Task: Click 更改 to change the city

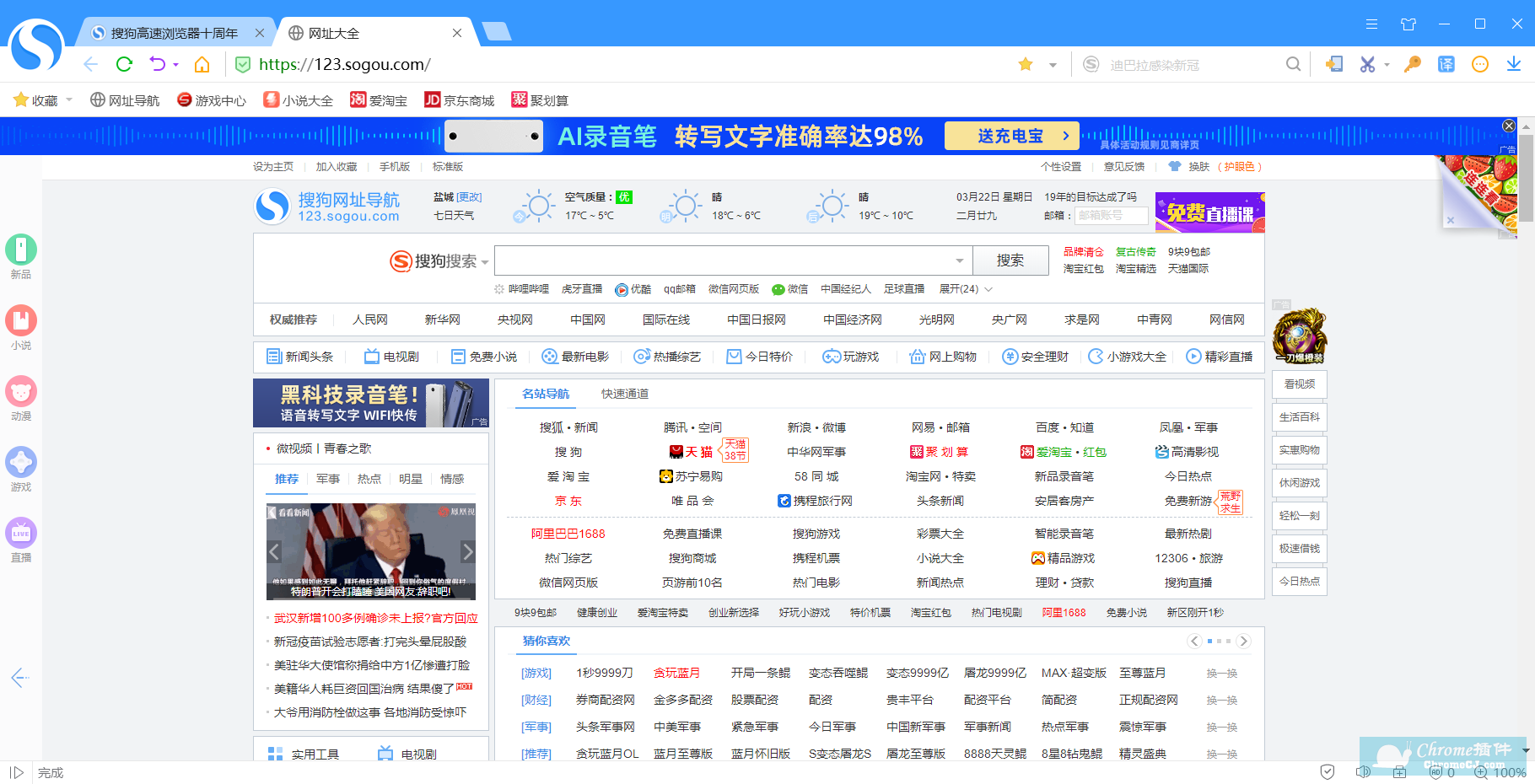Action: [x=468, y=196]
